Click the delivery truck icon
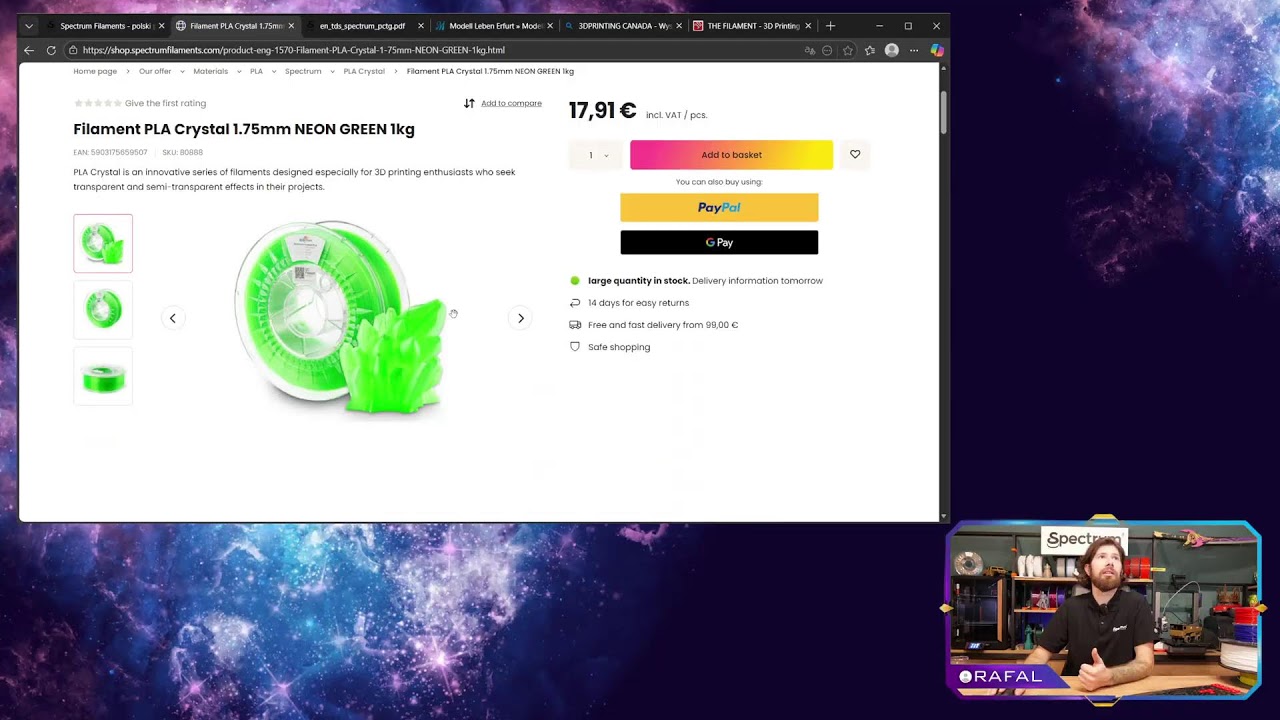The height and width of the screenshot is (720, 1280). coord(575,325)
